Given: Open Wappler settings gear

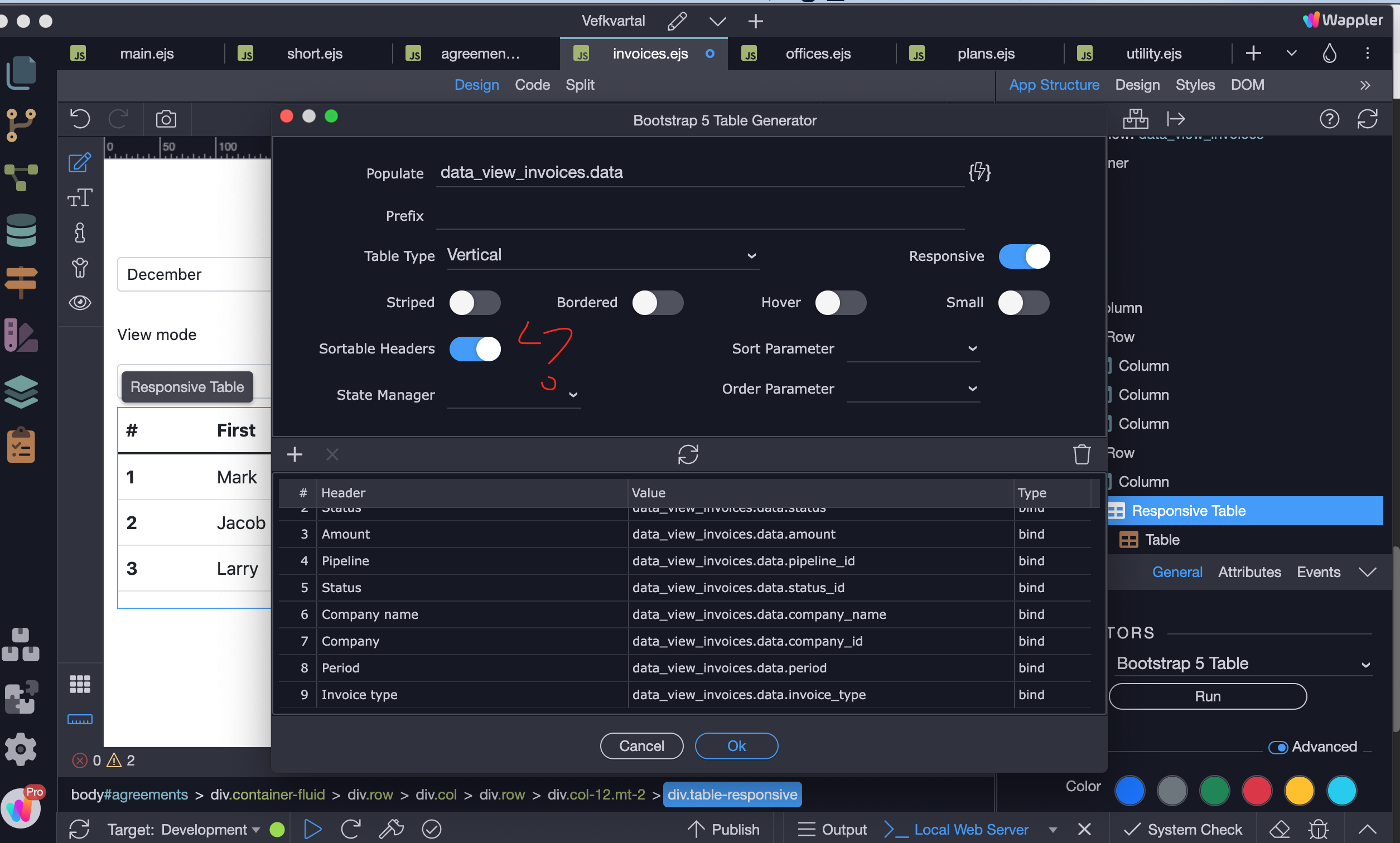Looking at the screenshot, I should coord(21,749).
